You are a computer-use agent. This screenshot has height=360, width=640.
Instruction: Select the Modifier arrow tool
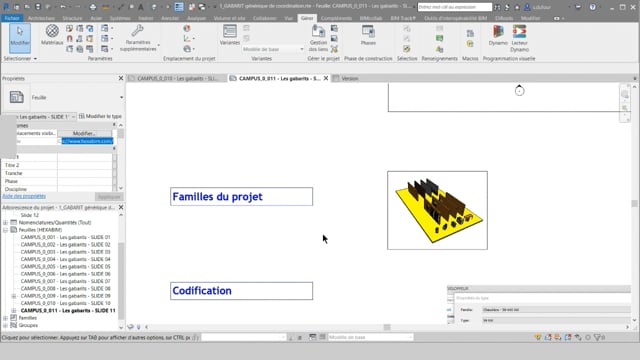click(20, 38)
